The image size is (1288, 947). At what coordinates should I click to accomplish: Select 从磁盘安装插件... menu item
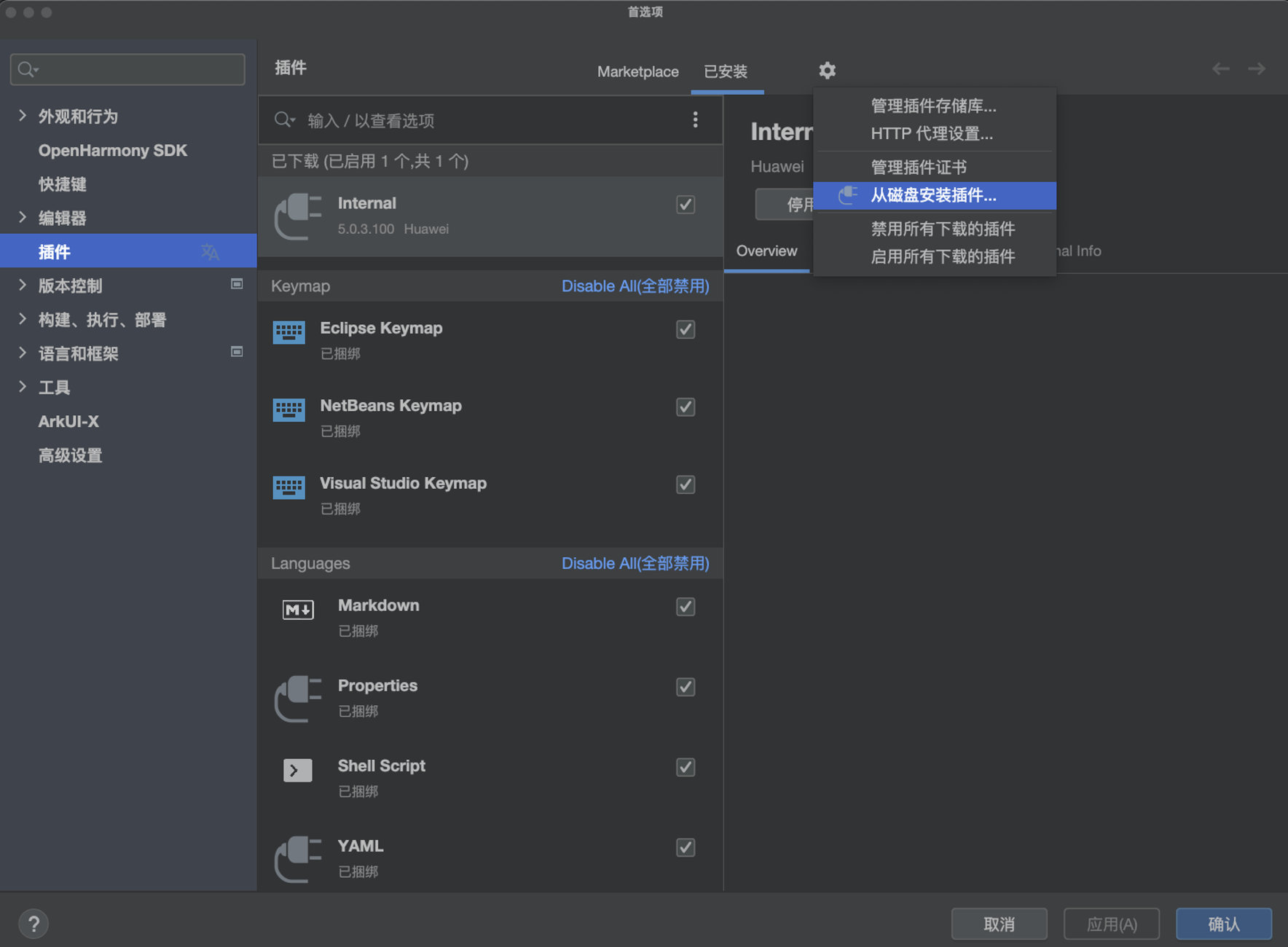pos(935,195)
